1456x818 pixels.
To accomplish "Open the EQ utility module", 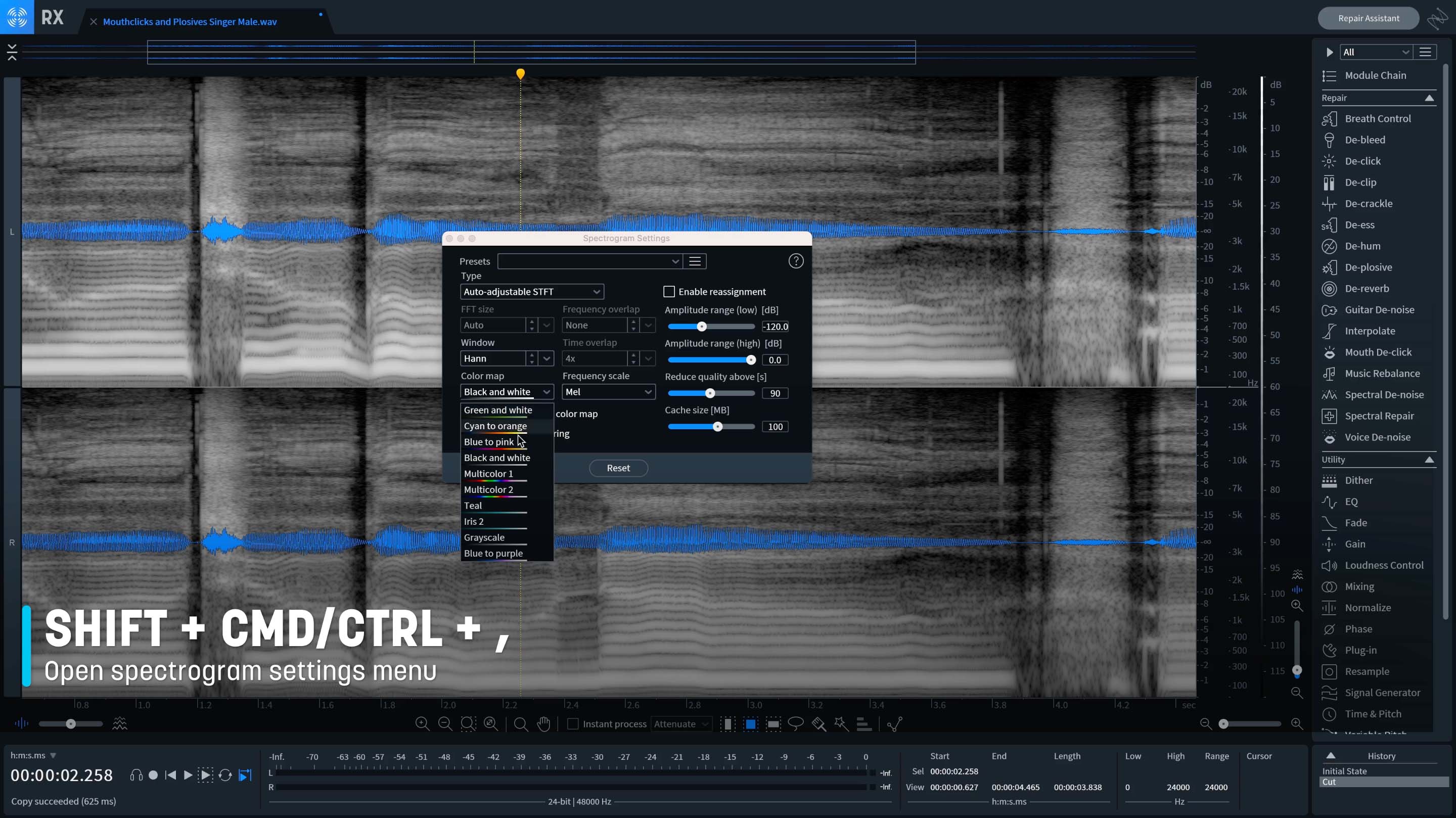I will click(1351, 502).
